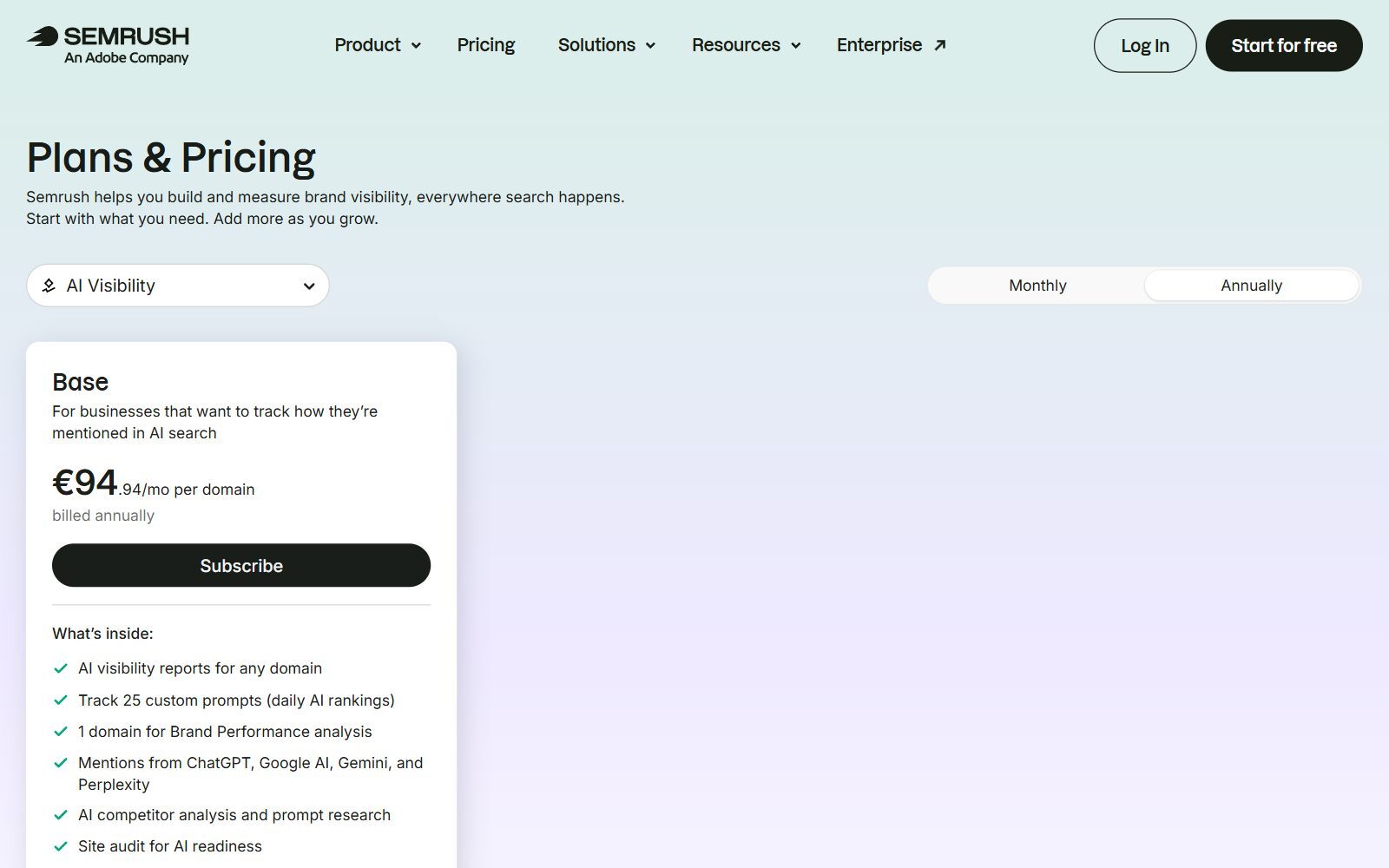This screenshot has height=868, width=1389.
Task: Click the Plans & Pricing heading
Action: [x=171, y=157]
